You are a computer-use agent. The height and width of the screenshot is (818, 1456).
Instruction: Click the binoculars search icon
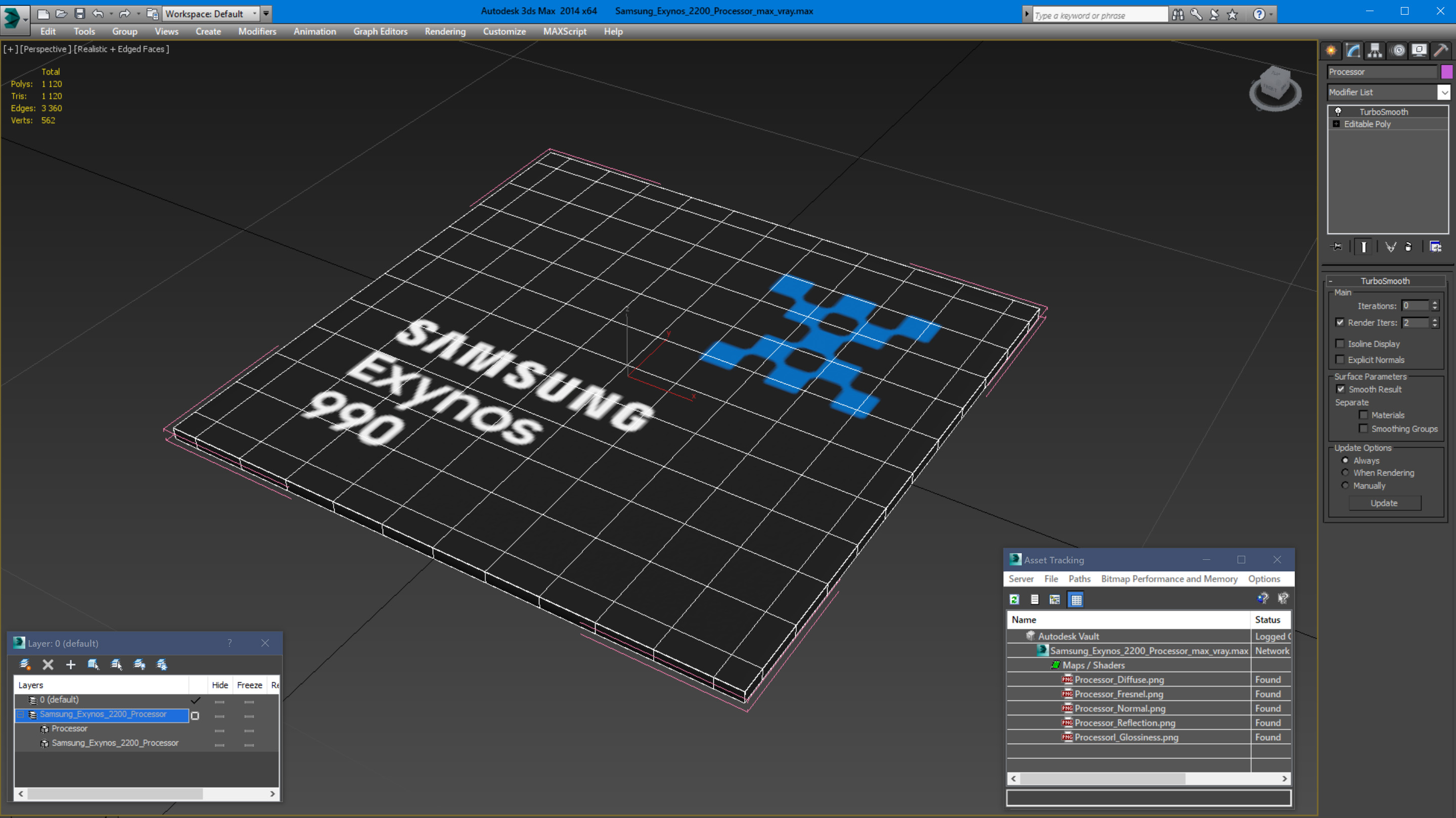[x=1178, y=15]
